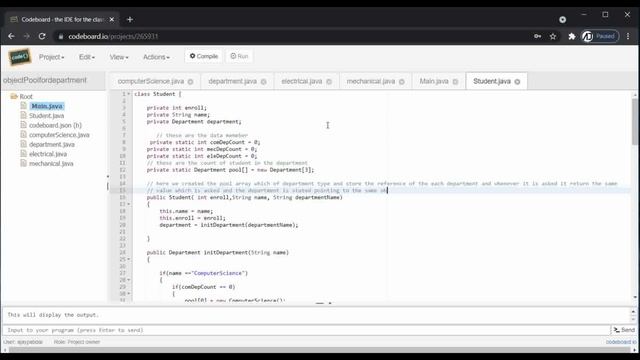The height and width of the screenshot is (360, 640).
Task: Close the Main.java tab
Action: click(456, 82)
